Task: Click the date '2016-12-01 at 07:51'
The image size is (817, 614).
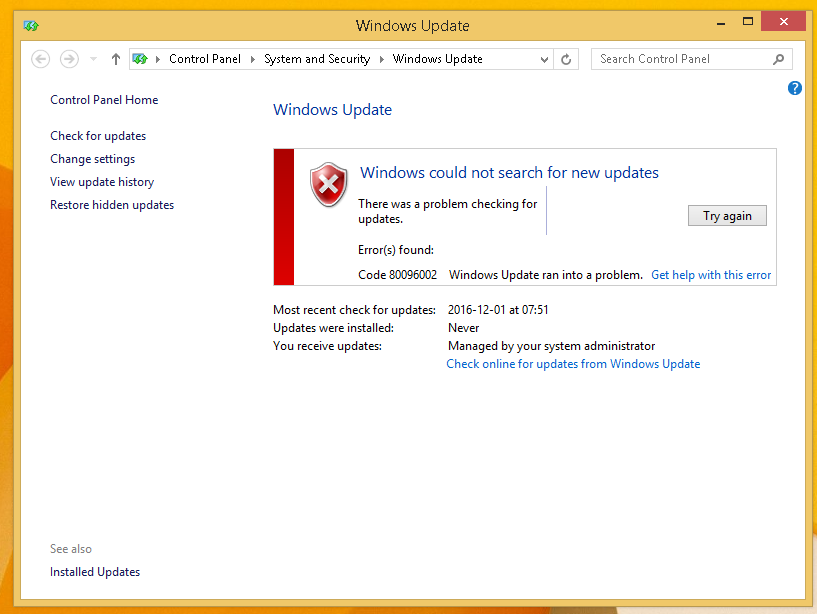Action: (498, 310)
